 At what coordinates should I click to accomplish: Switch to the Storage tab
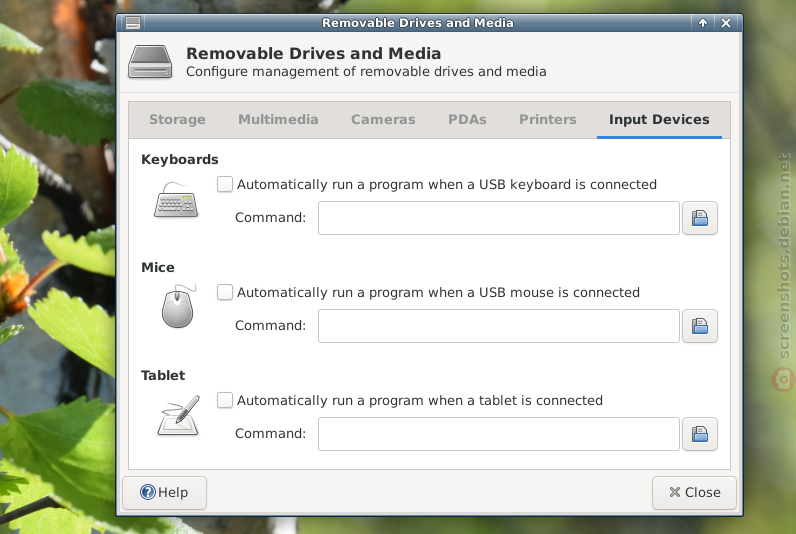[177, 120]
